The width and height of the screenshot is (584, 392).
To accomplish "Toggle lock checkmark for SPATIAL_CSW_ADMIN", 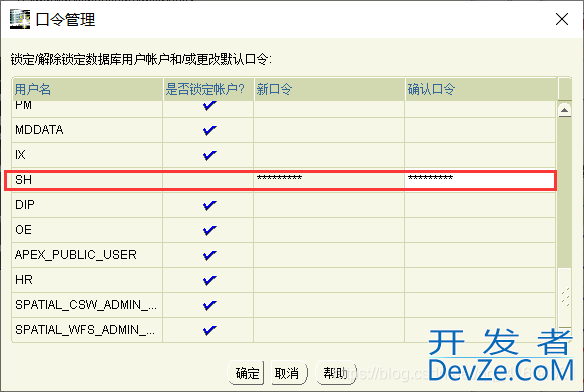I will (209, 305).
